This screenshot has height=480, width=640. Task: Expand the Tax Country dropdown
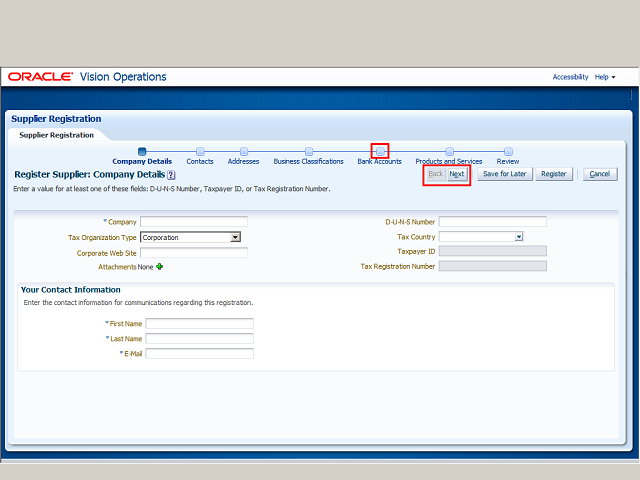519,237
